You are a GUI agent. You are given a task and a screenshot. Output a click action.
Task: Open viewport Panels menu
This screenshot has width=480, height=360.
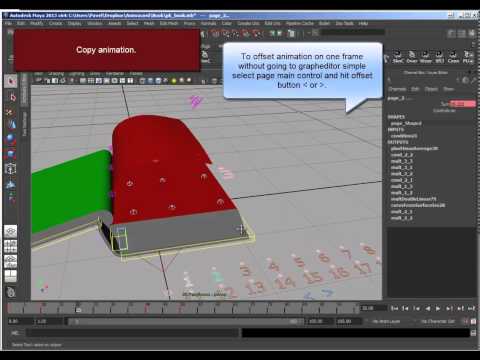tap(136, 73)
